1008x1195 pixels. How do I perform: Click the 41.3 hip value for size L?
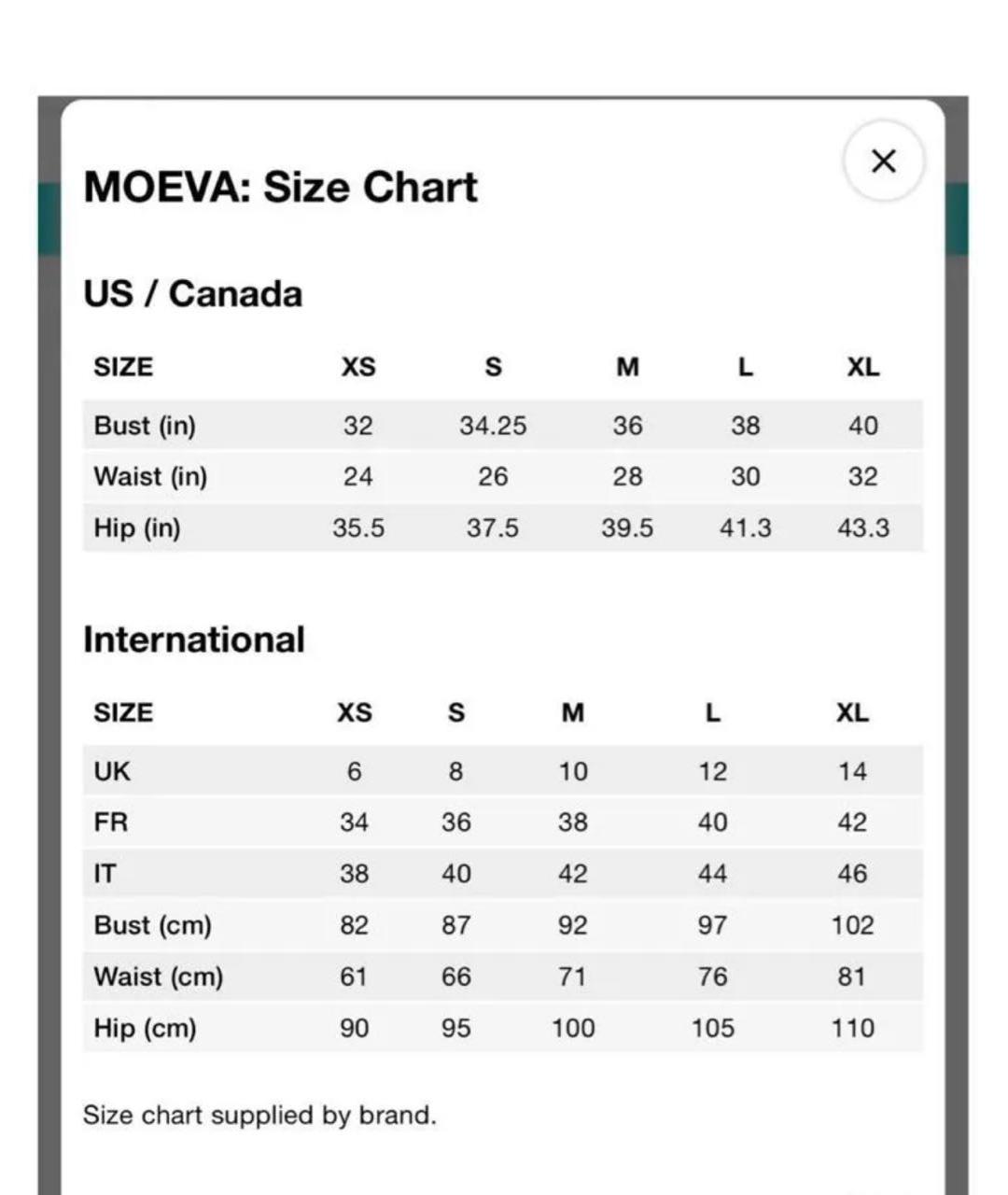(745, 528)
